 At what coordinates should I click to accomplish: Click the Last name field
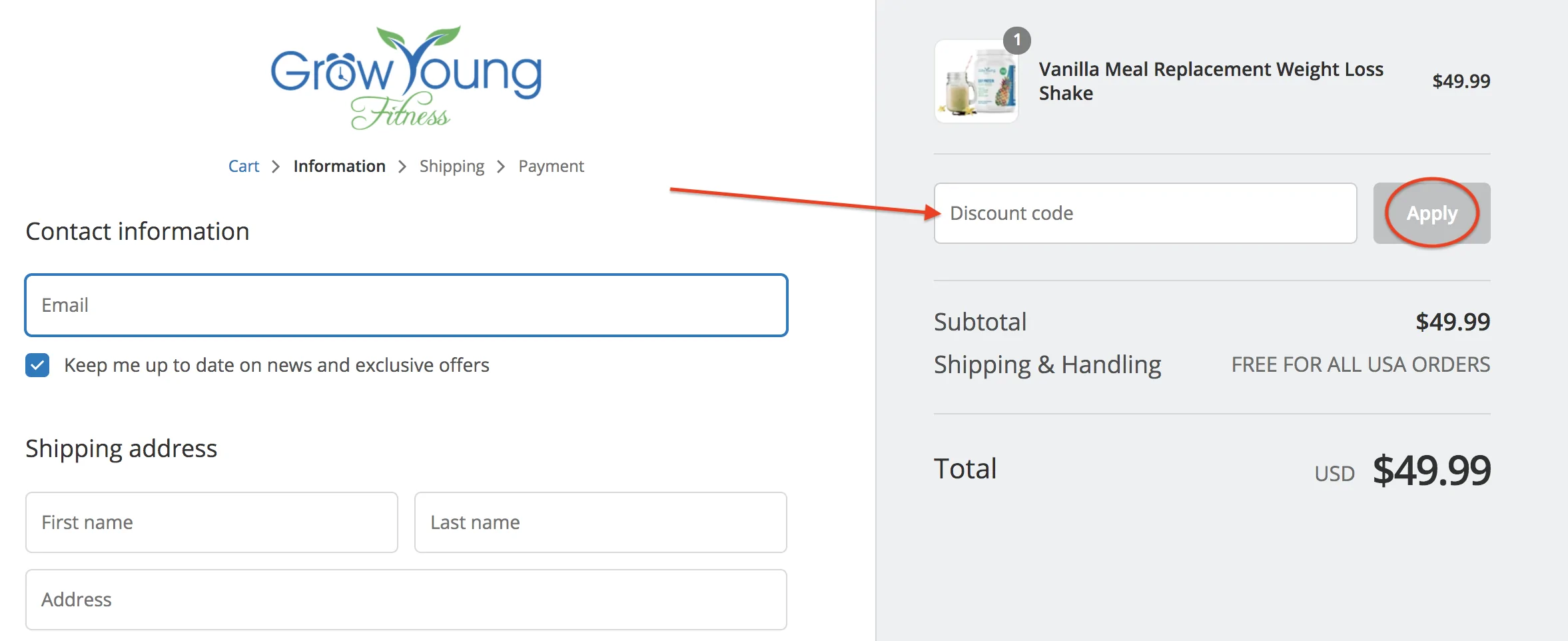point(600,522)
